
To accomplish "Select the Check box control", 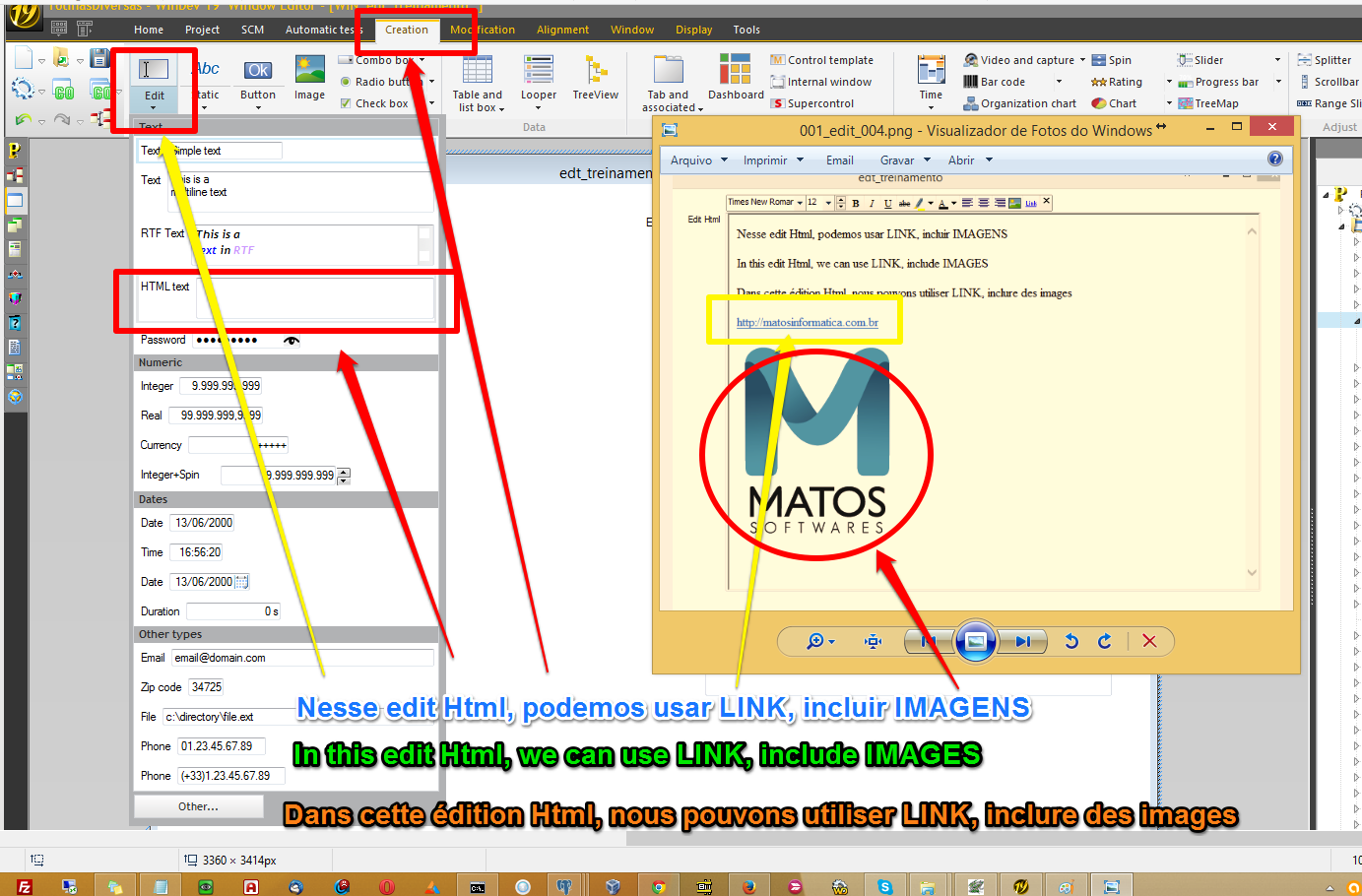I will [373, 103].
